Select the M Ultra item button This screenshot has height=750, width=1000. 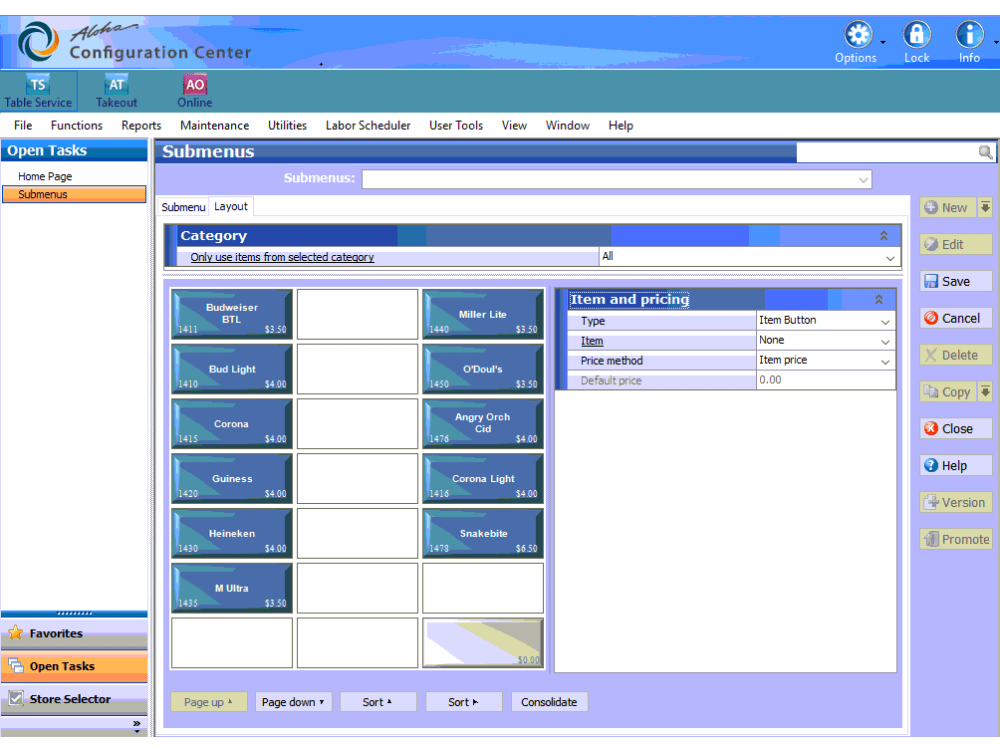[x=232, y=588]
